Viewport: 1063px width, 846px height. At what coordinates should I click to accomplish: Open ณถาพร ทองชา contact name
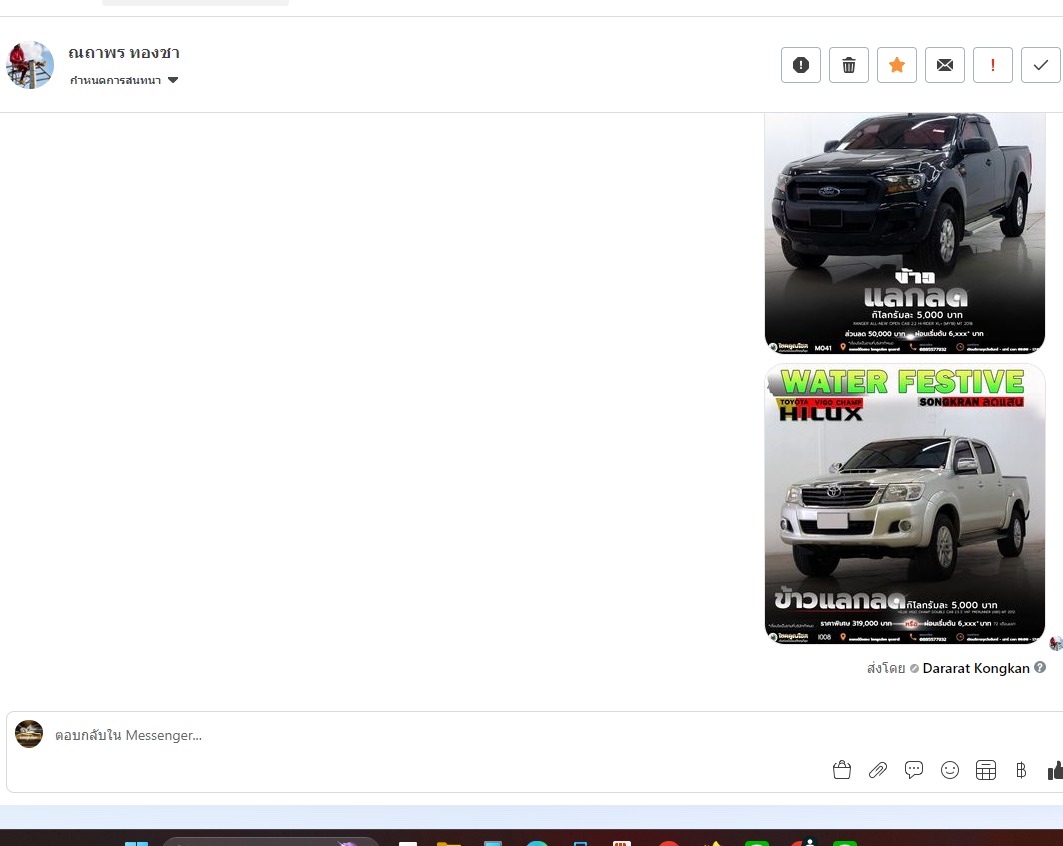tap(124, 53)
